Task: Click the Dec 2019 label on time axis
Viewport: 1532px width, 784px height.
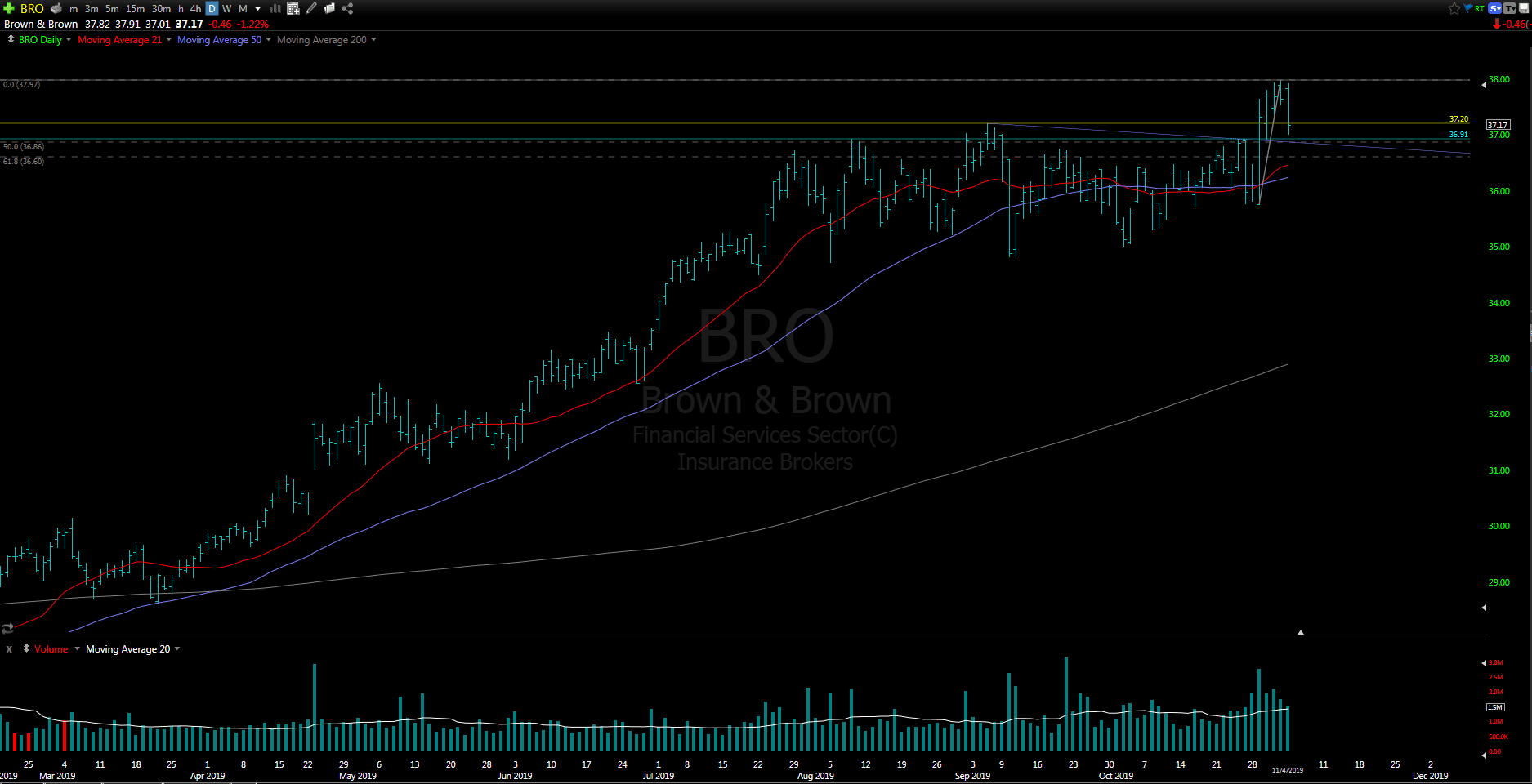Action: click(1431, 776)
